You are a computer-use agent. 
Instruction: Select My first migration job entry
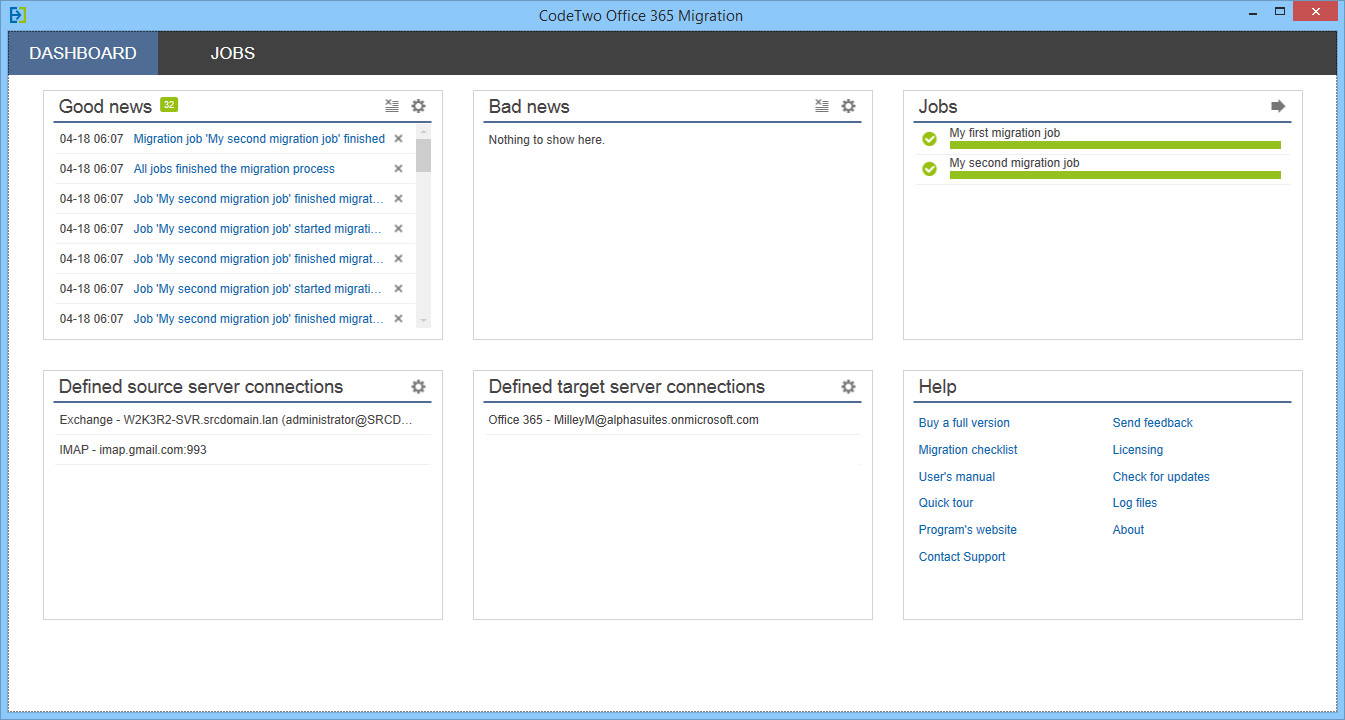click(x=1103, y=139)
